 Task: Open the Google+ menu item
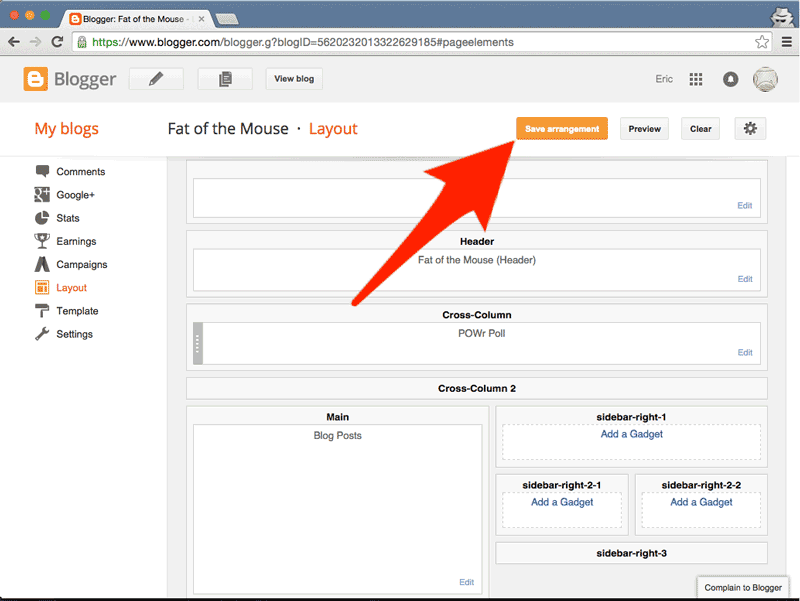coord(76,195)
